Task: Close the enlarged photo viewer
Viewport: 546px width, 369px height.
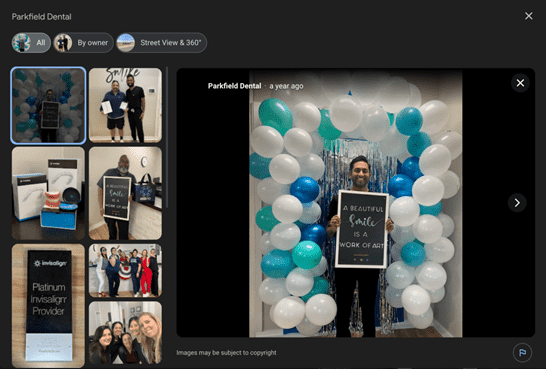Action: click(520, 83)
